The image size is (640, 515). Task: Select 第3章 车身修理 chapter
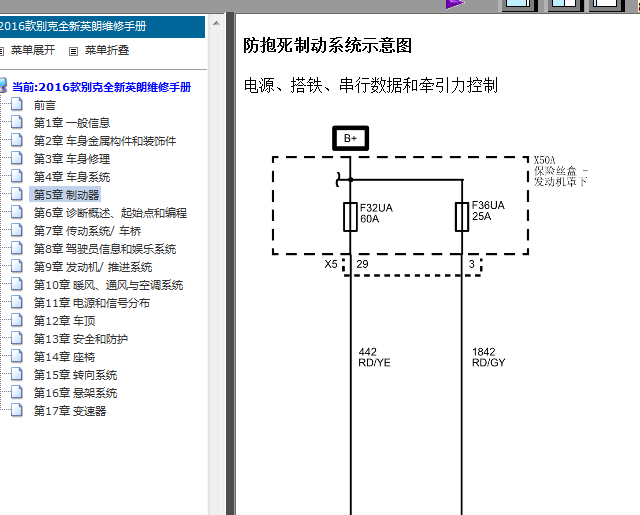72,159
